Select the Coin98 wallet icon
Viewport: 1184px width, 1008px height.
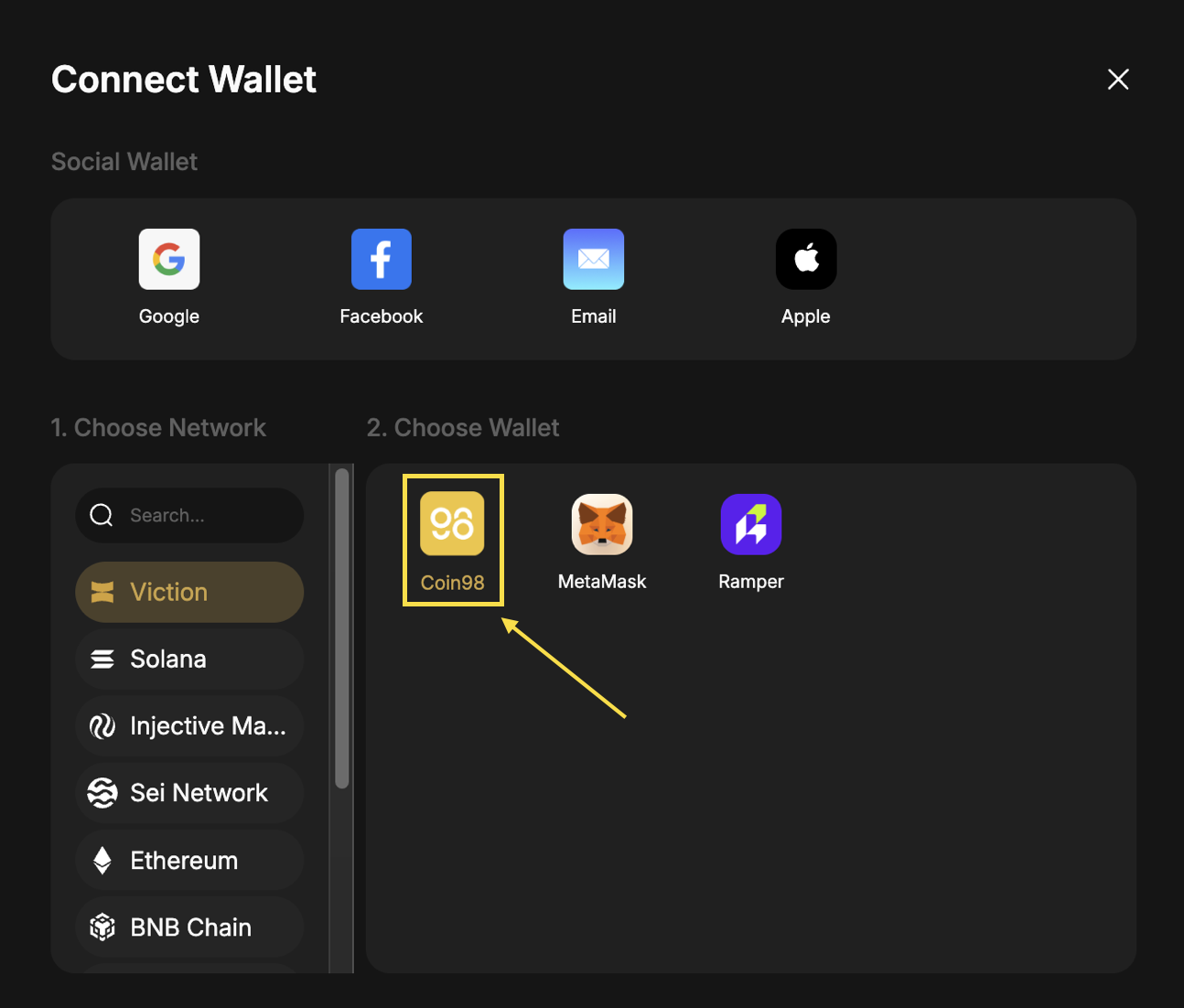click(x=452, y=524)
